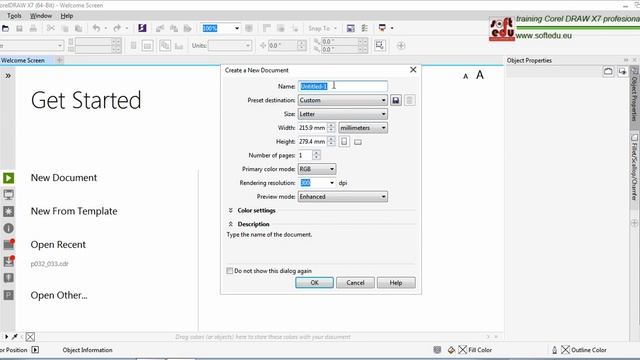Click the Name input field
The width and height of the screenshot is (640, 360).
[x=342, y=86]
